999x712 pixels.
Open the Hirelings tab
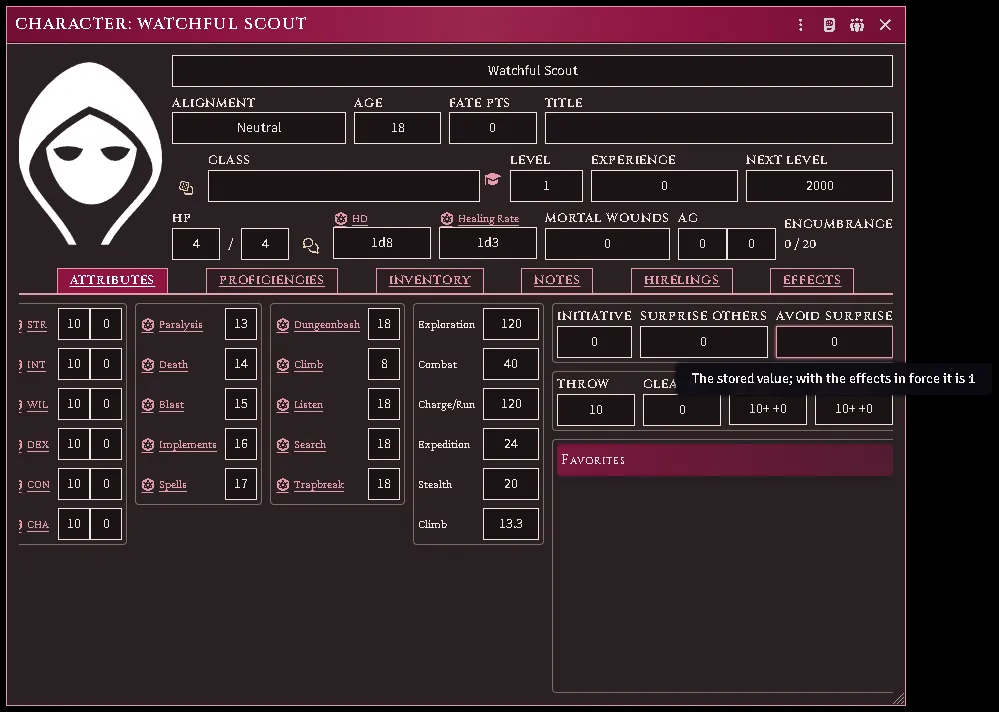pos(681,280)
